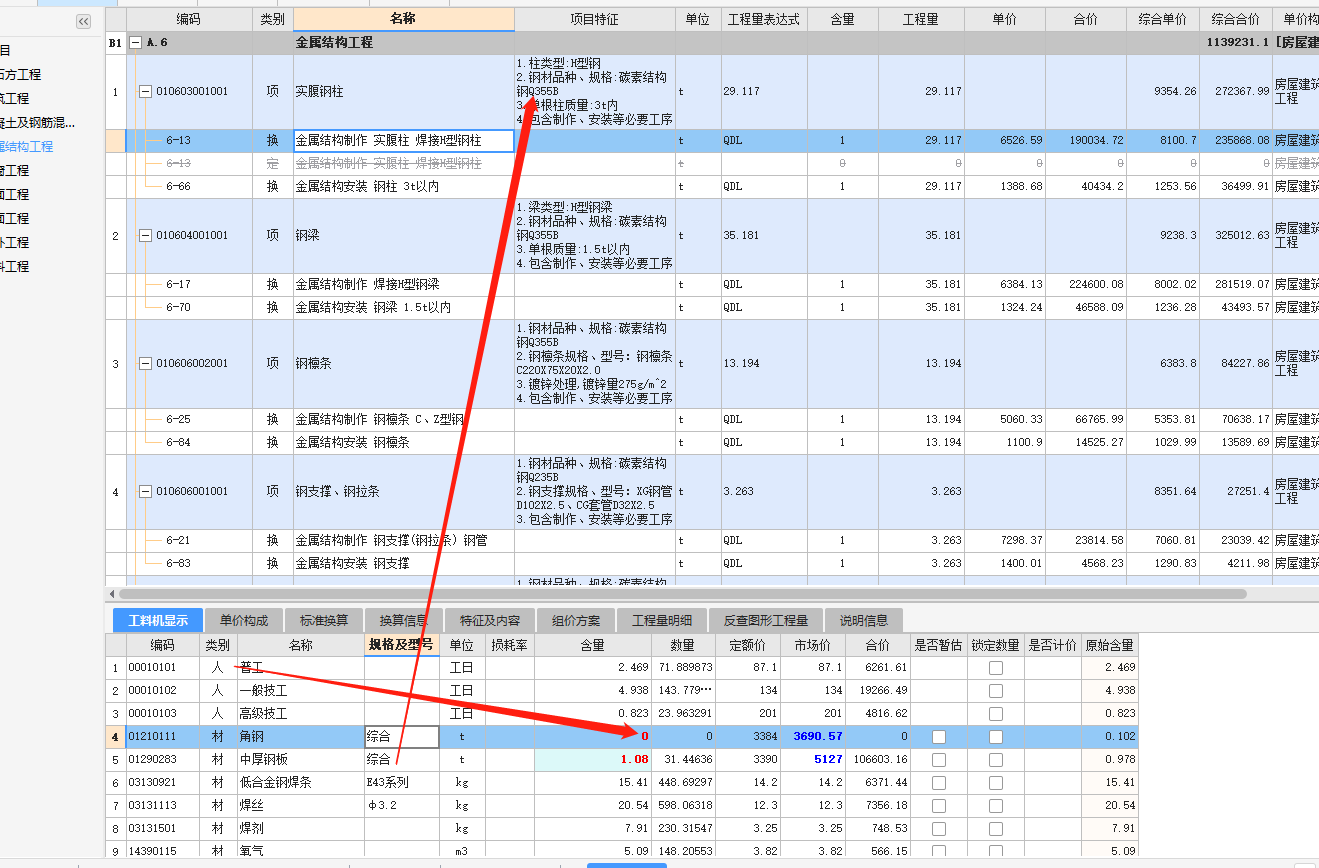
Task: Select 土及钢筋混... in the left navigation
Action: tap(37, 123)
